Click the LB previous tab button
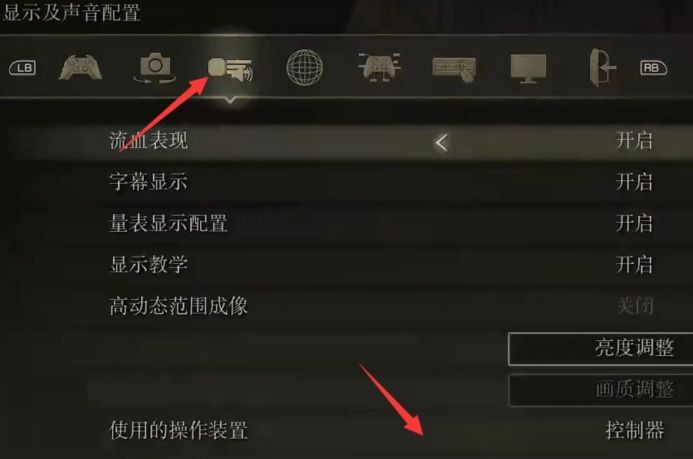The width and height of the screenshot is (693, 459). (23, 68)
